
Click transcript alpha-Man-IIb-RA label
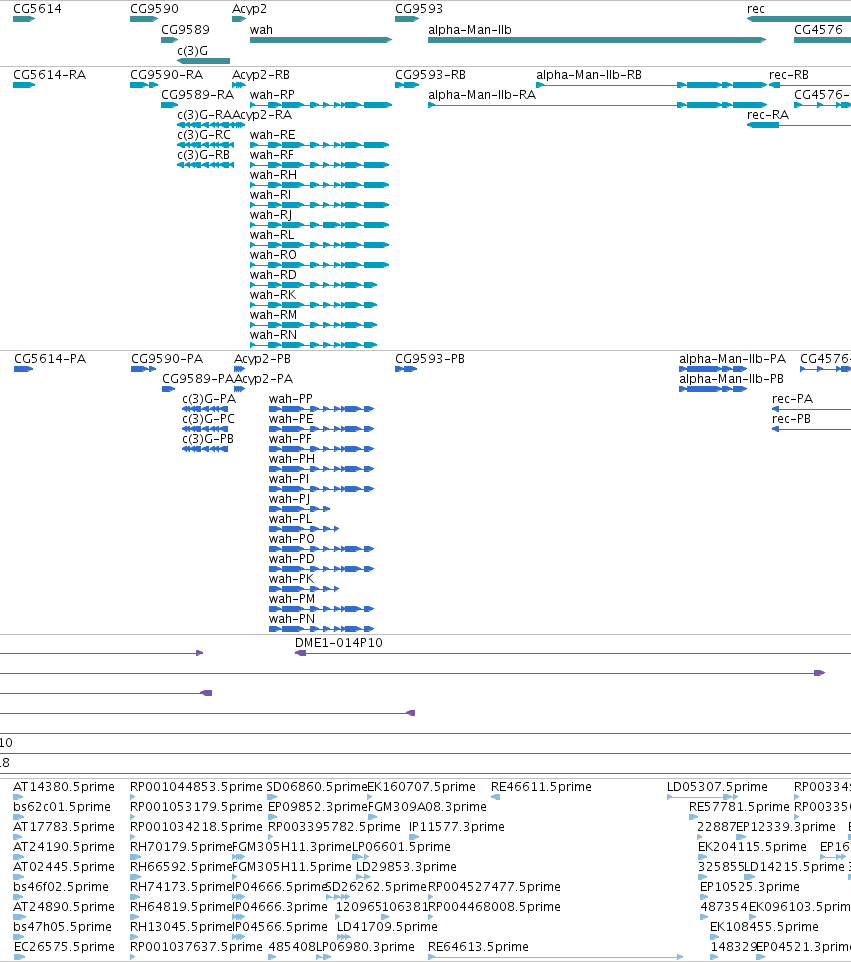click(482, 95)
